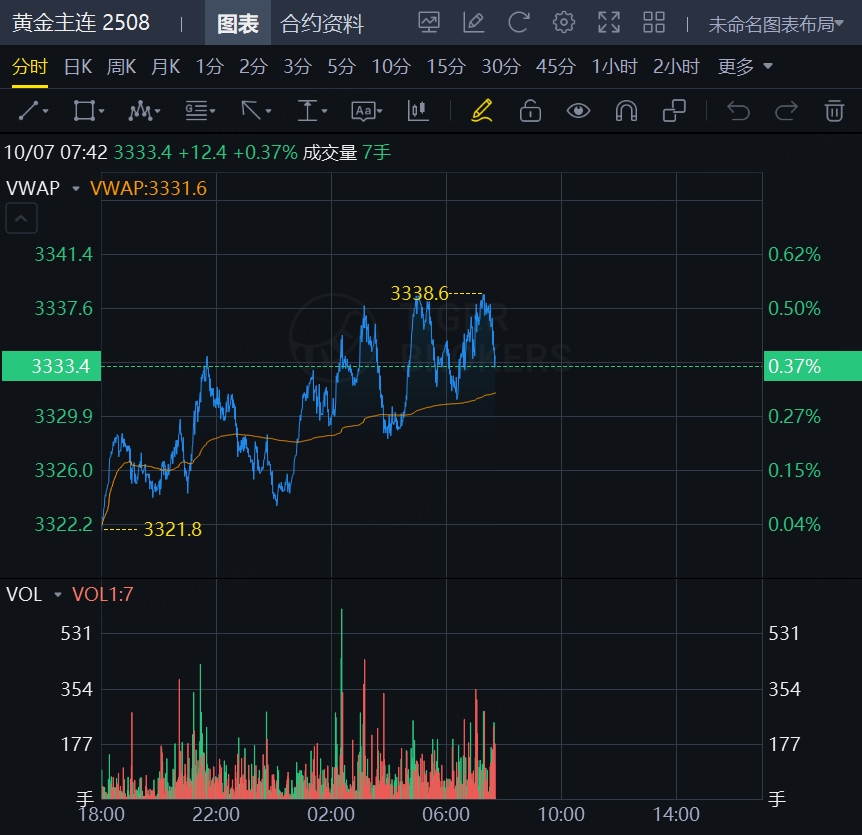Toggle the magnet snap mode
Image resolution: width=862 pixels, height=835 pixels.
tap(626, 110)
